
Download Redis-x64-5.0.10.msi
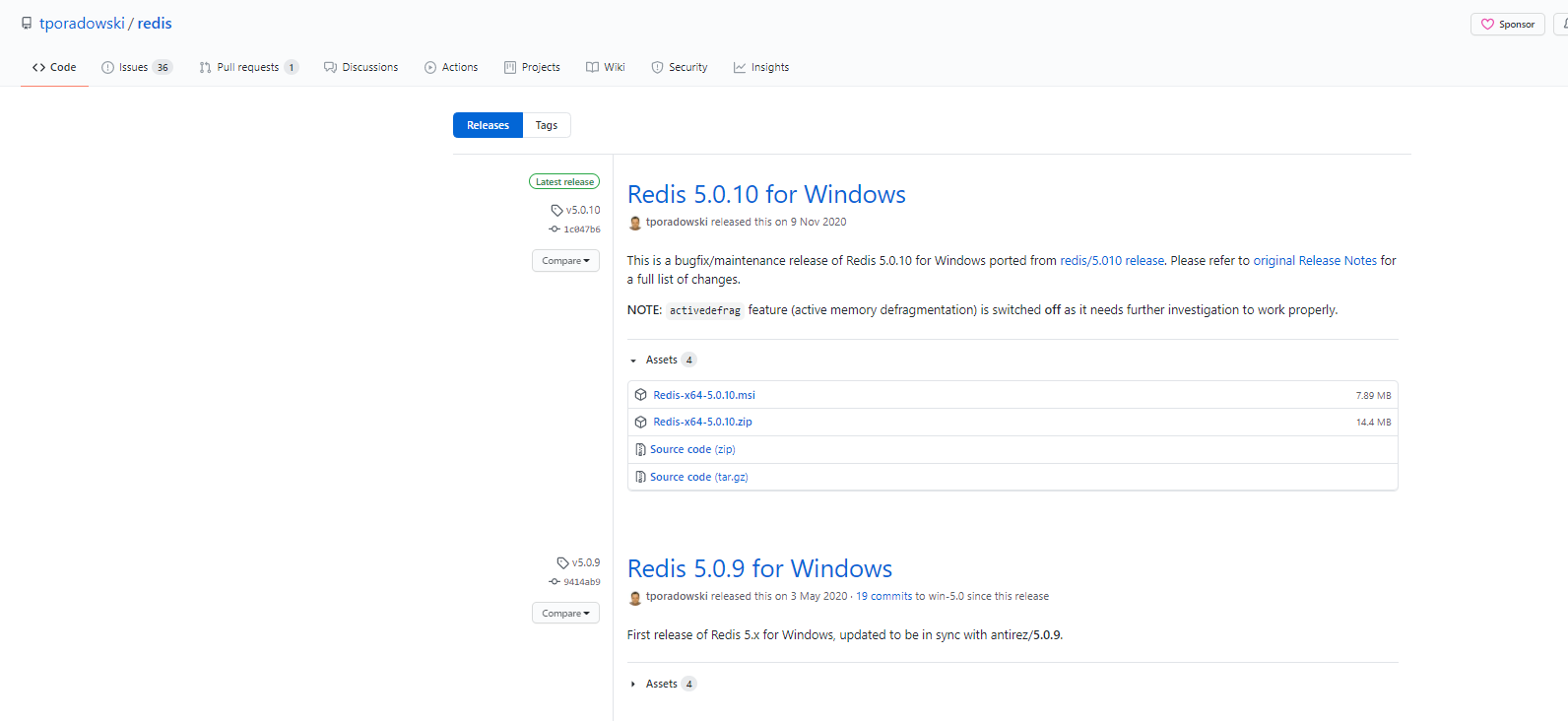(x=704, y=395)
